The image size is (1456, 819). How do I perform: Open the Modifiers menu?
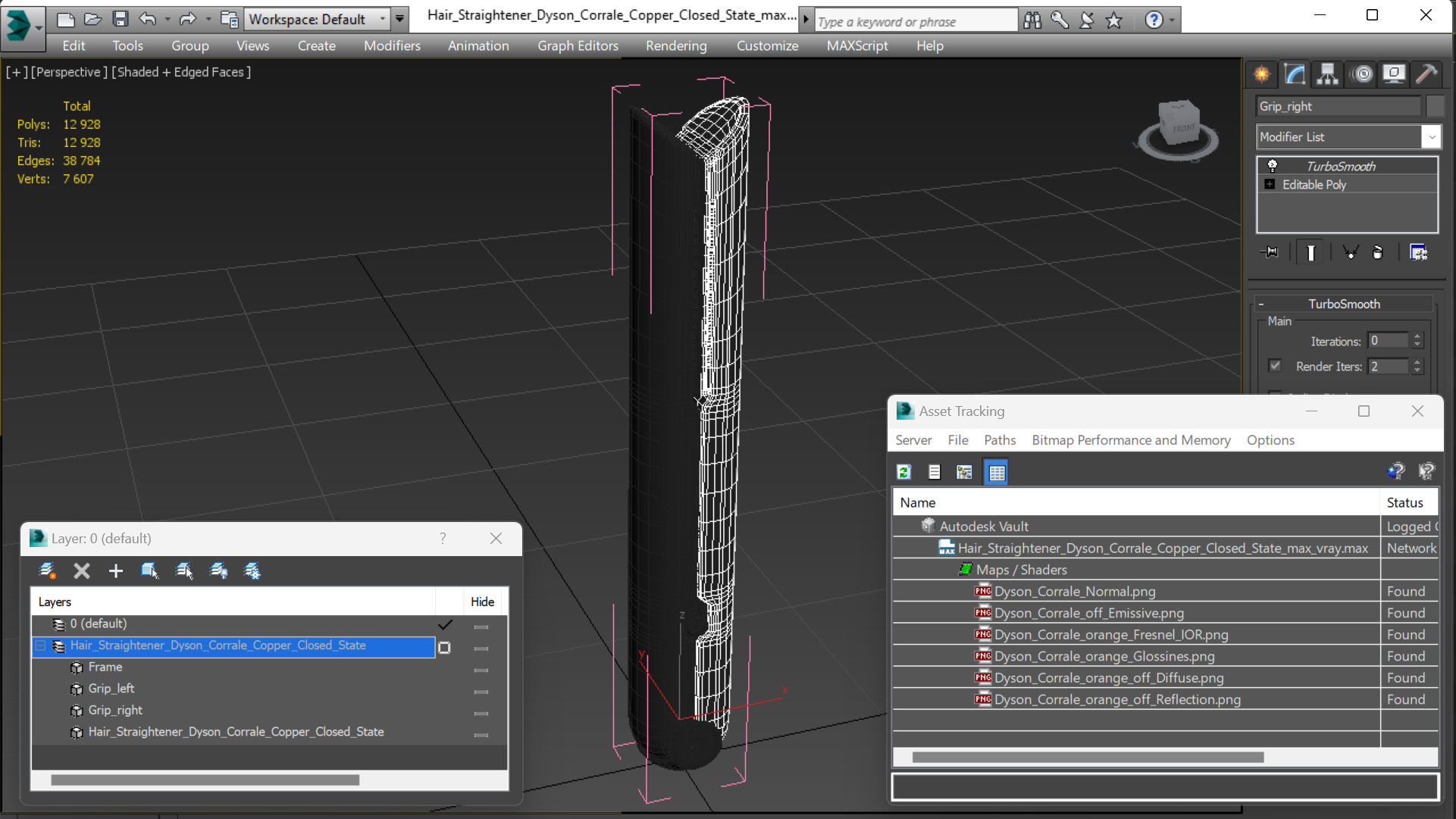tap(392, 45)
